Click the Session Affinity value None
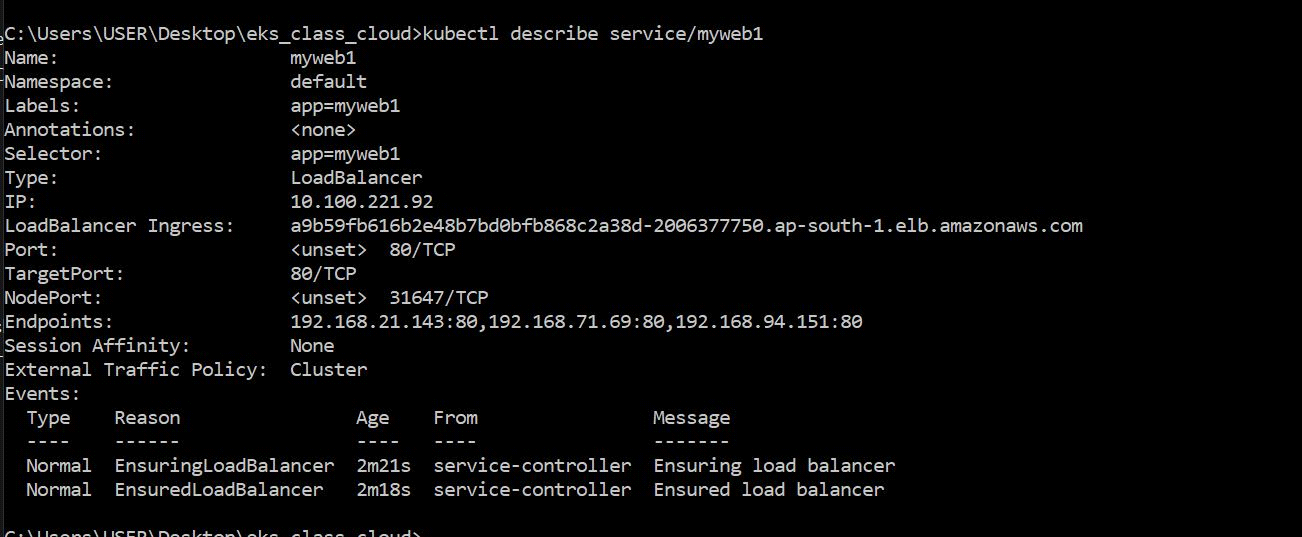The image size is (1302, 537). click(312, 346)
